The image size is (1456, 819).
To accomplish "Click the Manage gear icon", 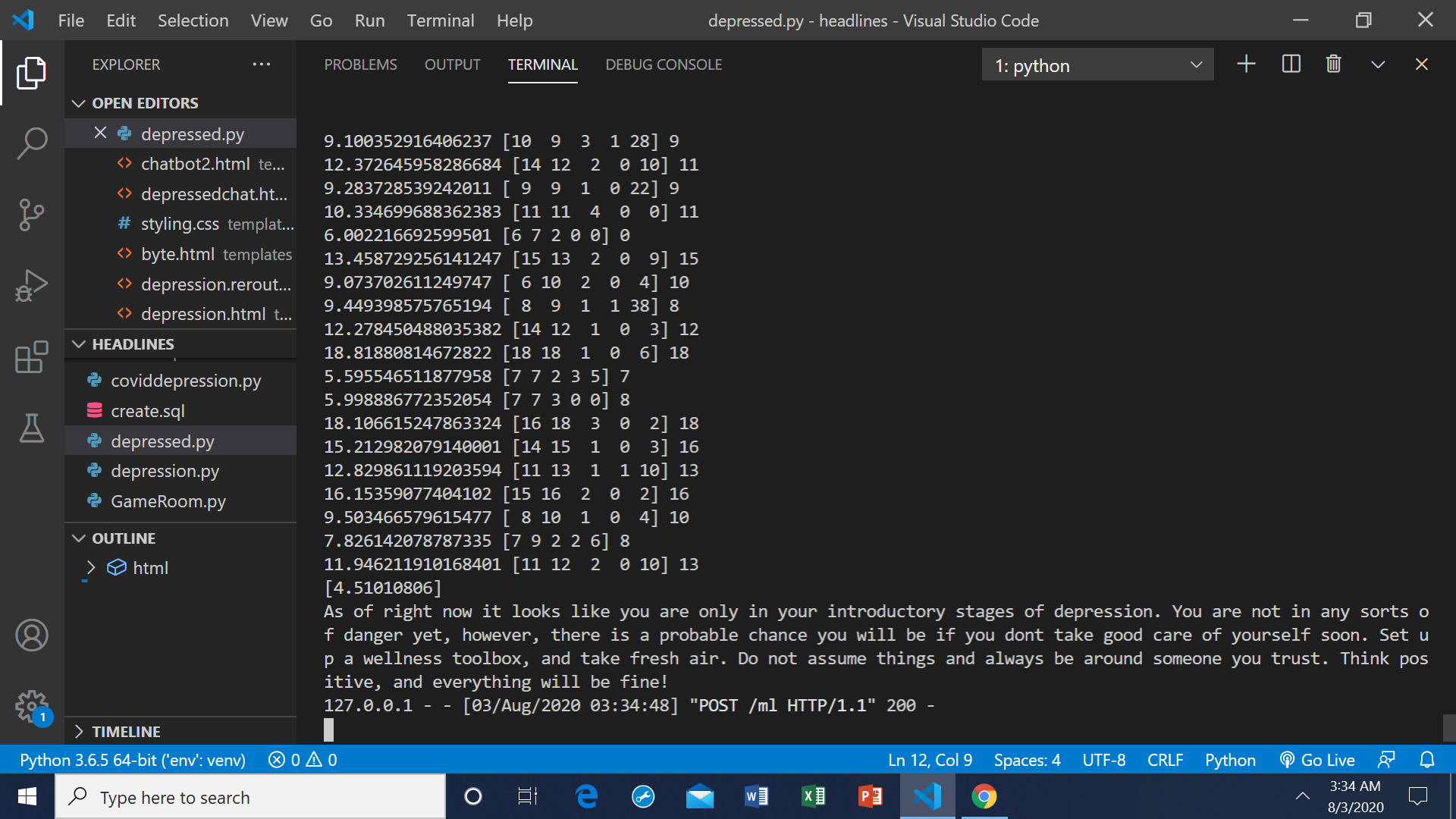I will (x=32, y=707).
